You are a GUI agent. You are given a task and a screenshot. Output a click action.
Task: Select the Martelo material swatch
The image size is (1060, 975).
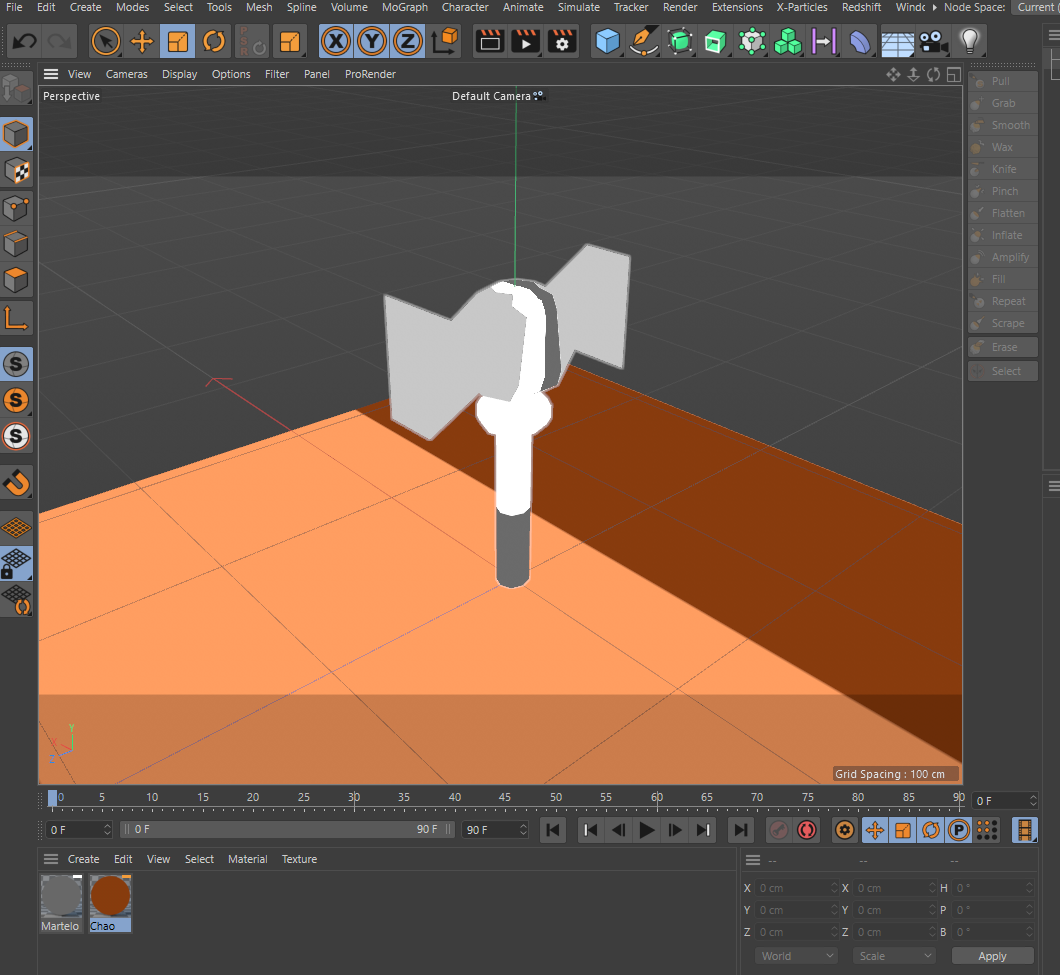61,903
